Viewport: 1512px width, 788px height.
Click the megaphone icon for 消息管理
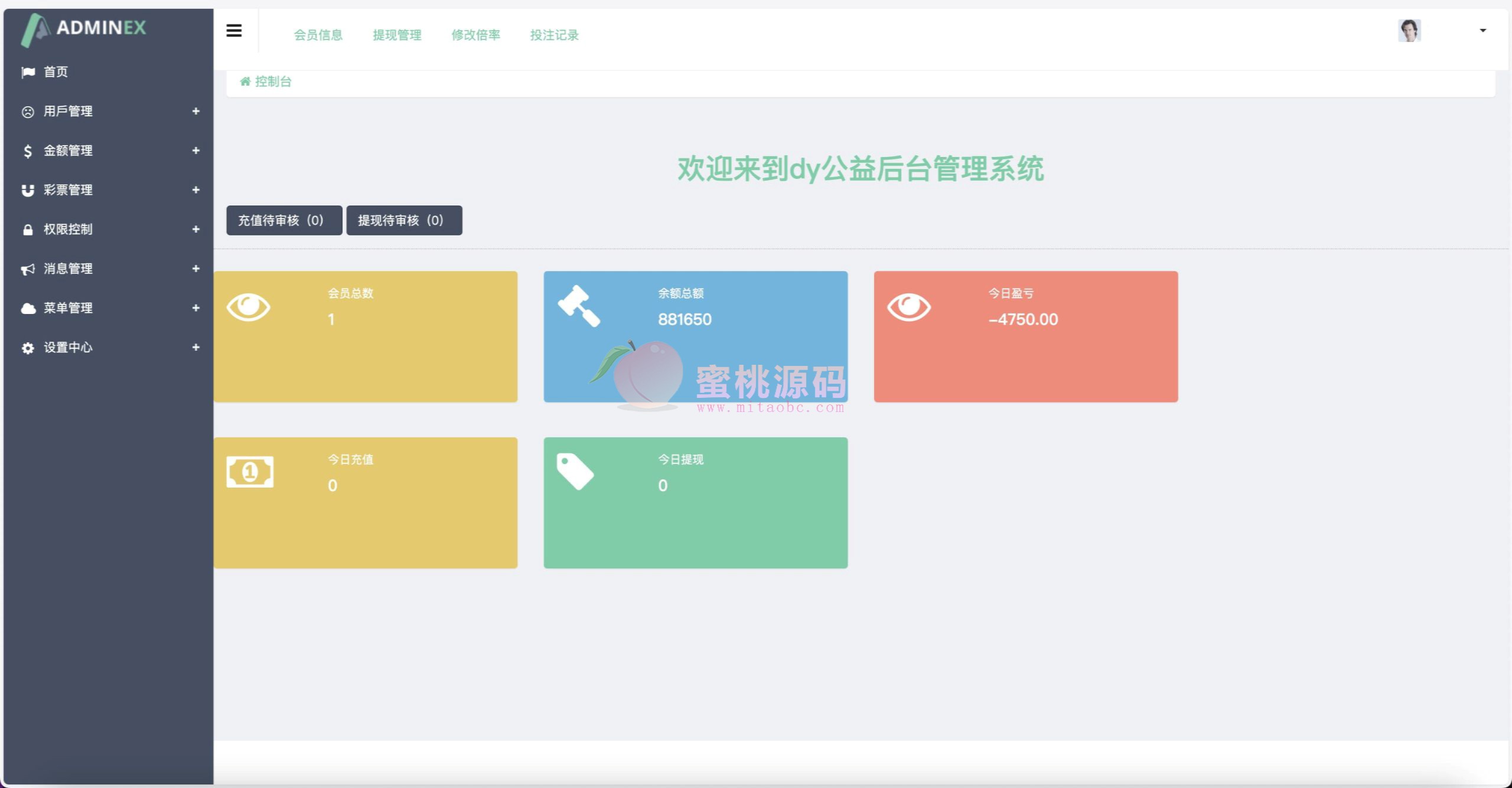pyautogui.click(x=28, y=269)
